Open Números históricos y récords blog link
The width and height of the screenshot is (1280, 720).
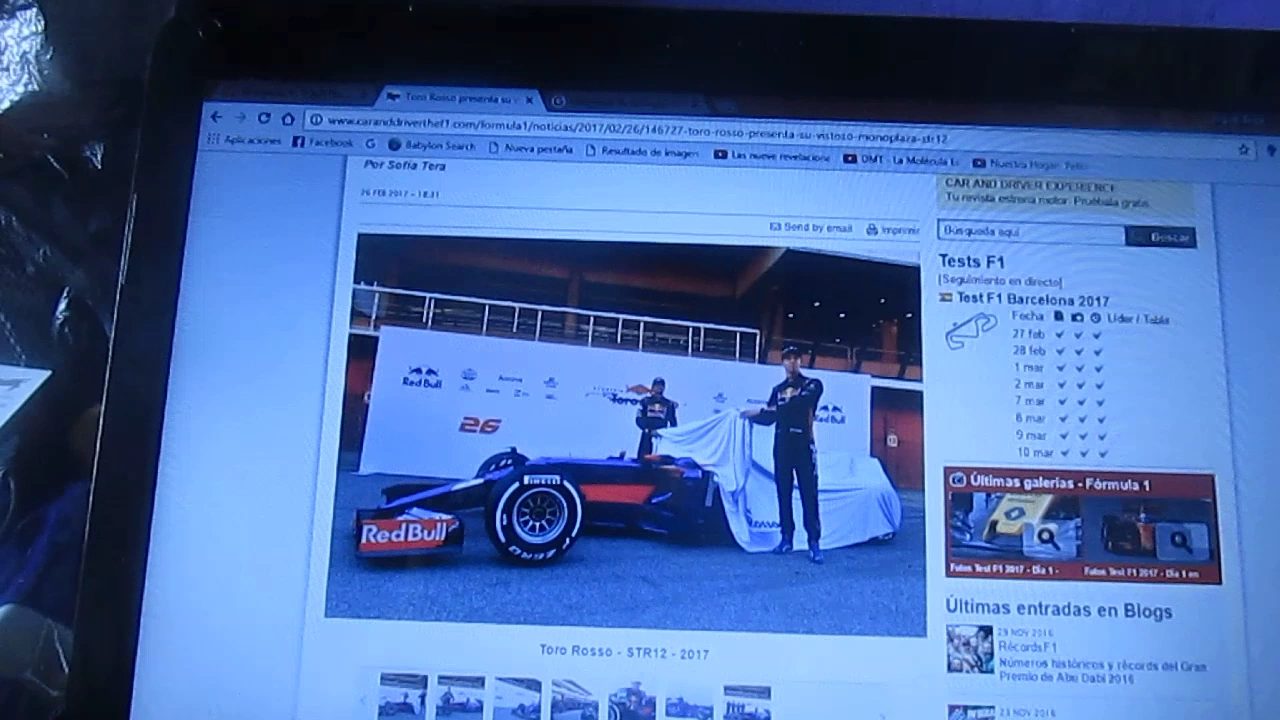coord(1102,671)
